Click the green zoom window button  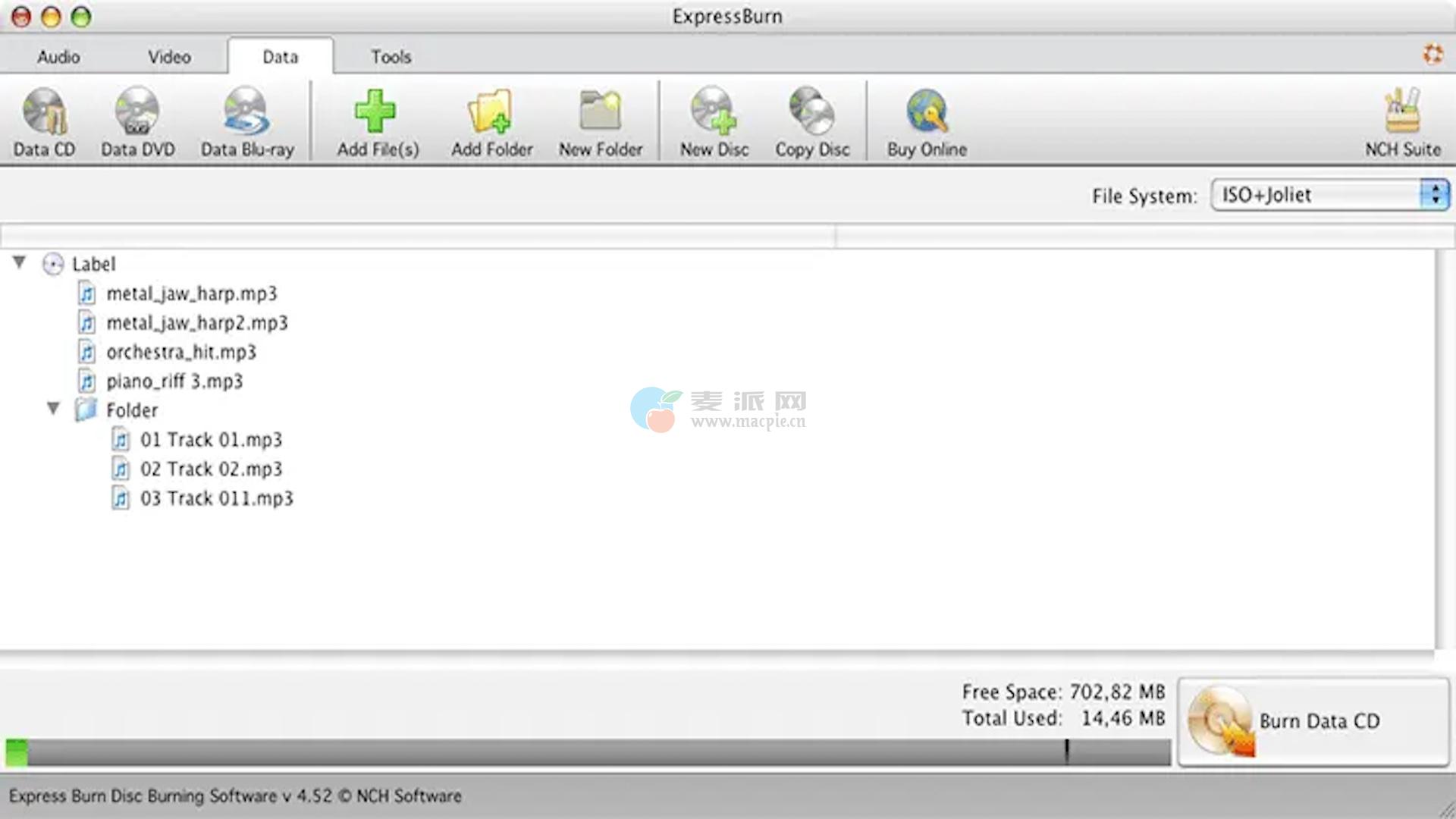click(x=81, y=17)
